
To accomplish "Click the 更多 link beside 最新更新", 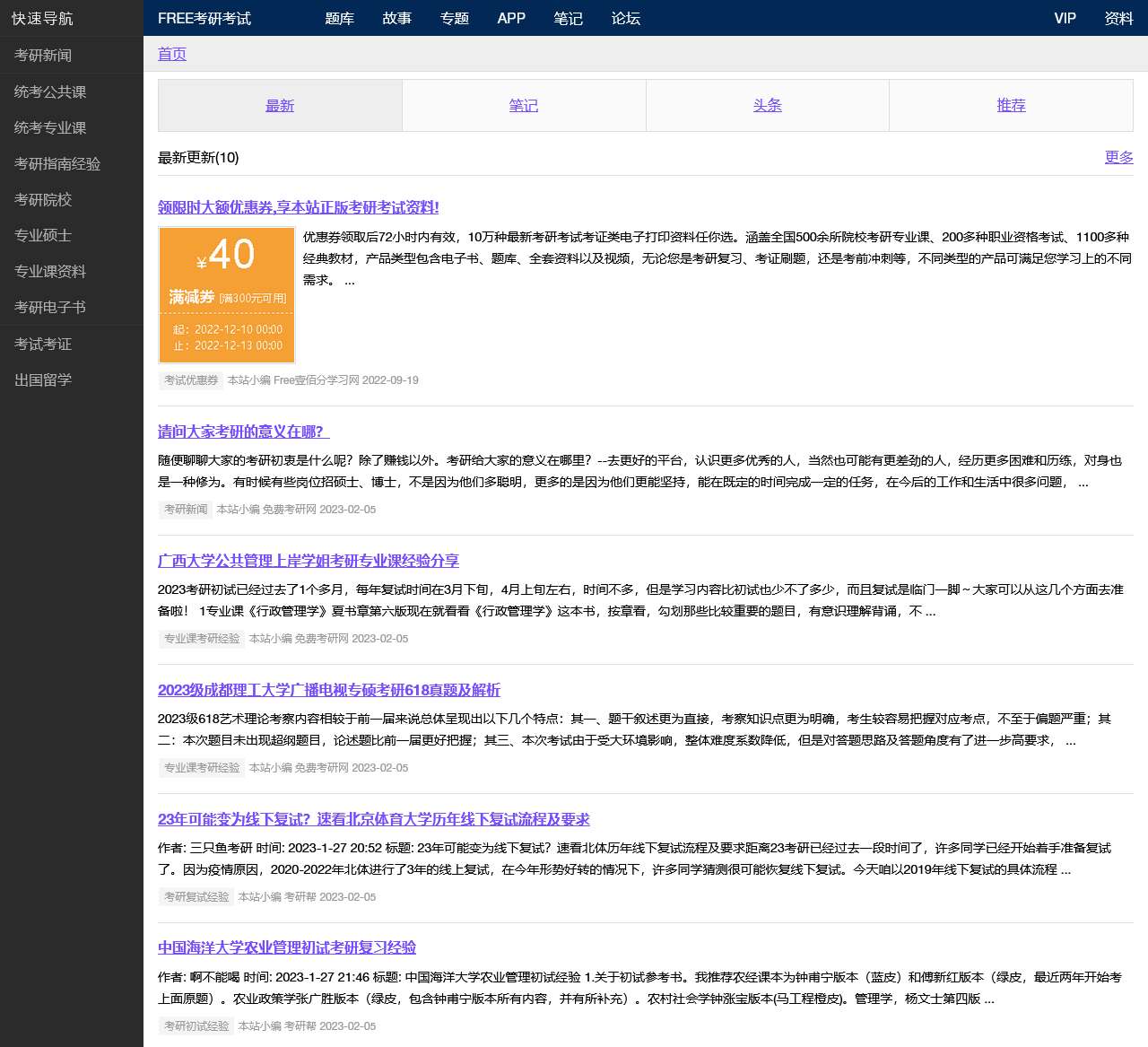I will click(x=1119, y=157).
